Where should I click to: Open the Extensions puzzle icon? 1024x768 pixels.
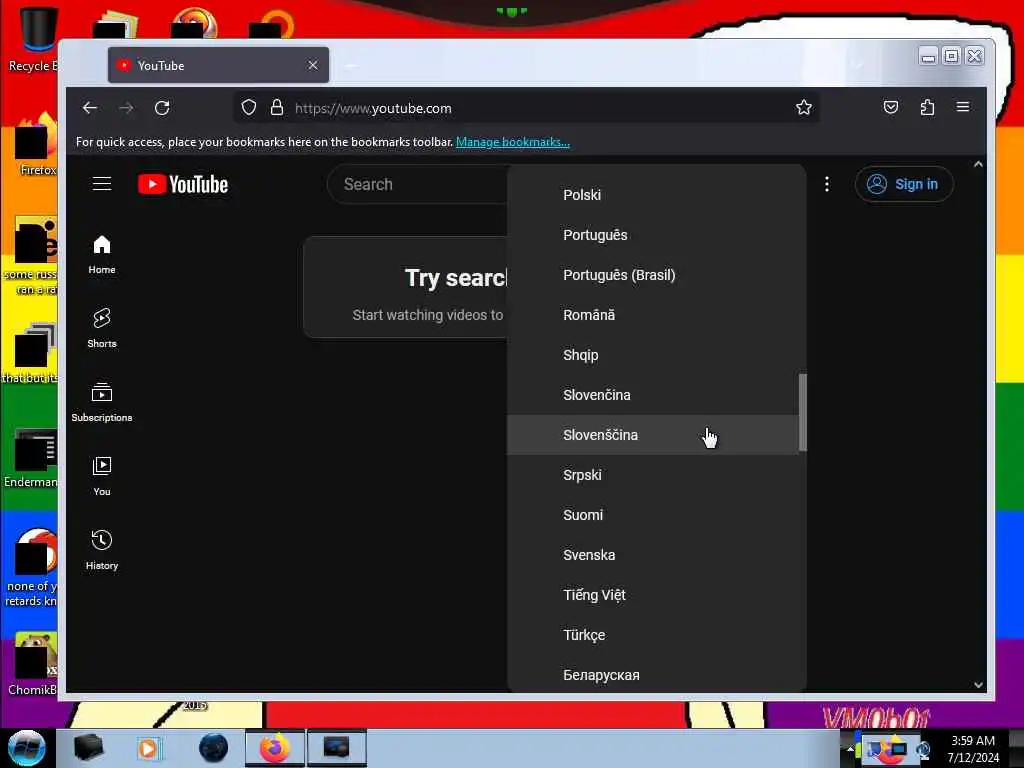click(927, 107)
